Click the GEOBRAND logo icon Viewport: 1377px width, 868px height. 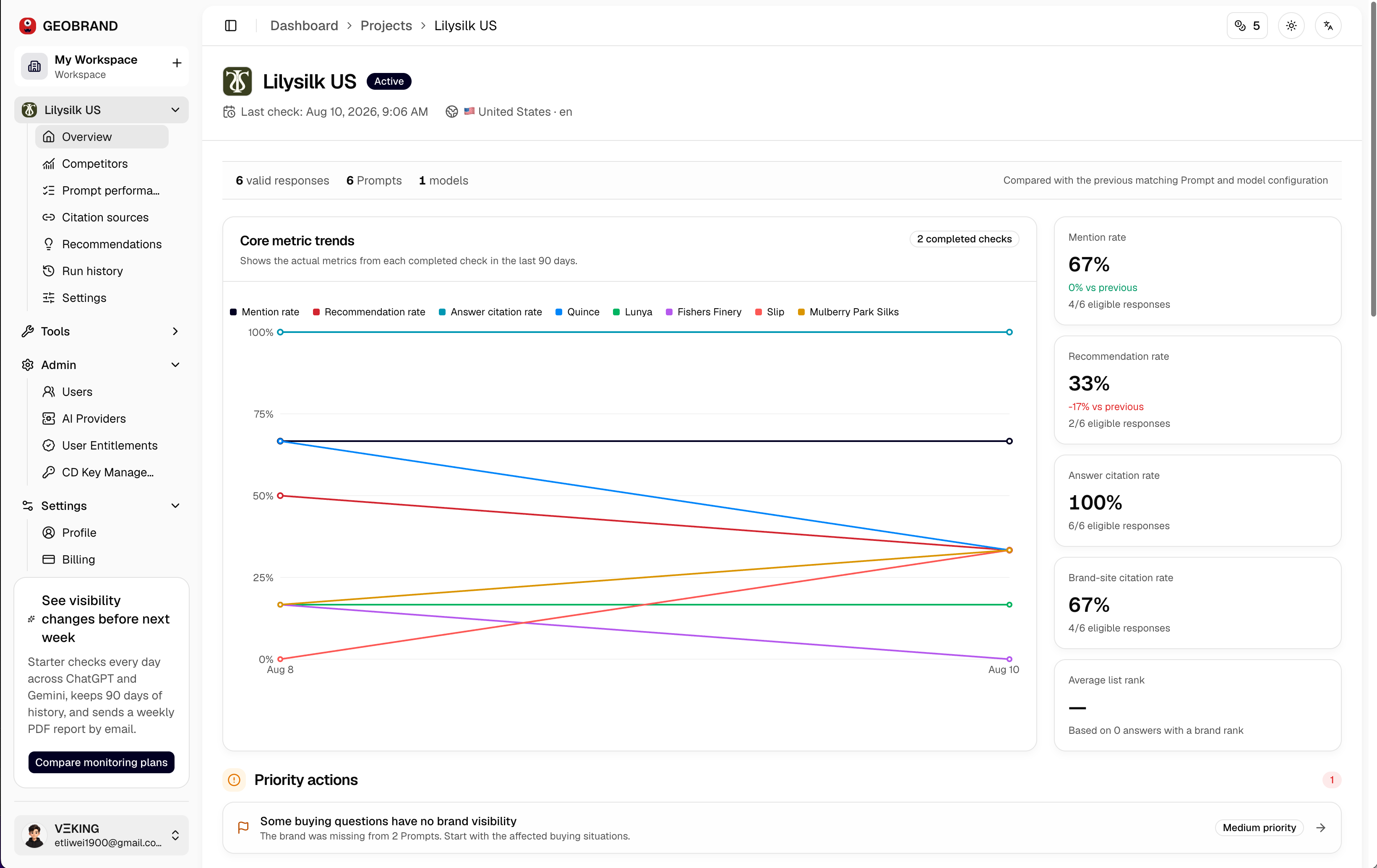pyautogui.click(x=27, y=26)
